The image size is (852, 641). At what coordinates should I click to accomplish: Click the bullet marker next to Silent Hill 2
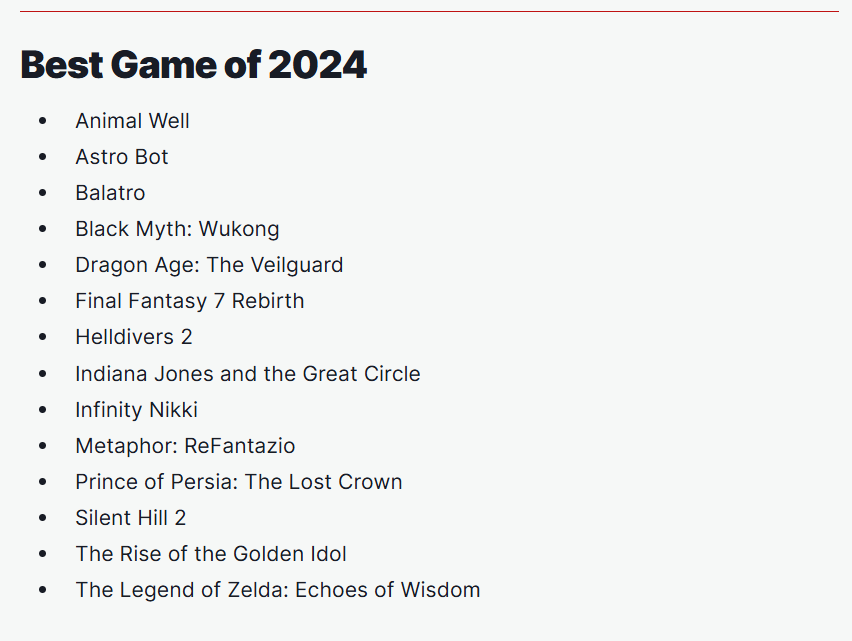[x=42, y=518]
